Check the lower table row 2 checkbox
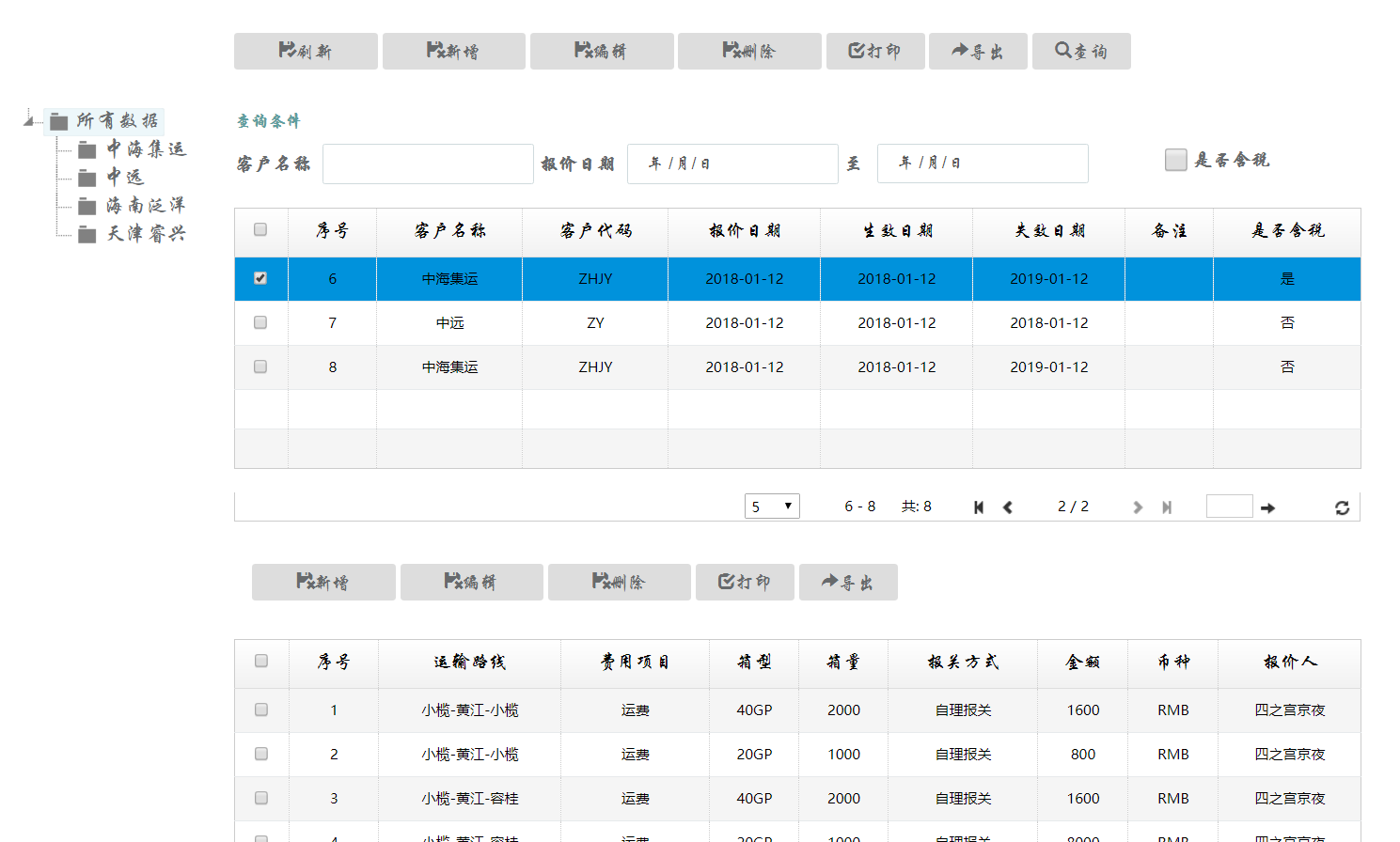The height and width of the screenshot is (842, 1400). pyautogui.click(x=261, y=754)
